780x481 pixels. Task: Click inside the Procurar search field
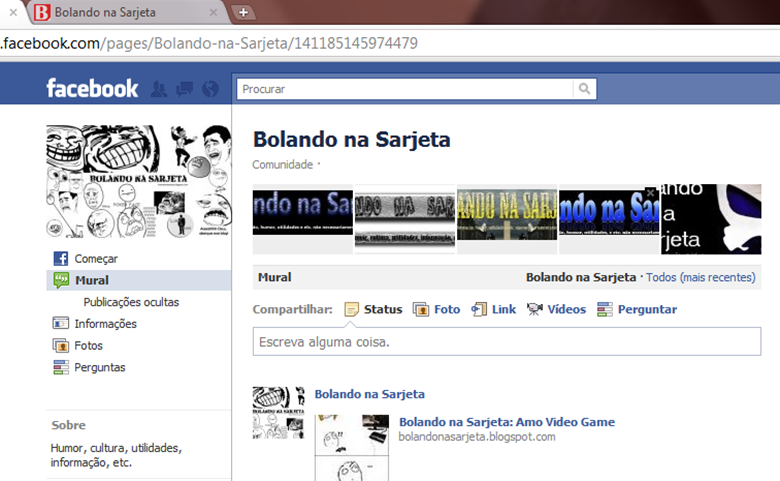405,89
